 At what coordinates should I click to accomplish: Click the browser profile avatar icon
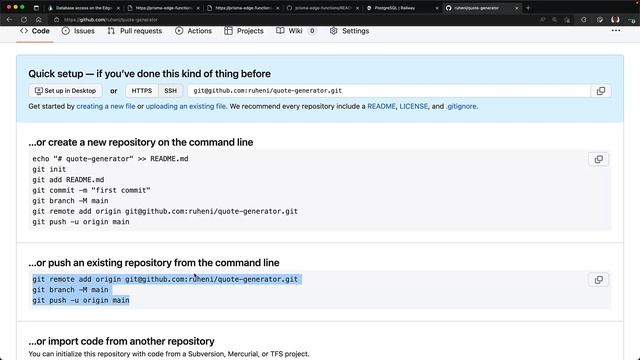(615, 20)
